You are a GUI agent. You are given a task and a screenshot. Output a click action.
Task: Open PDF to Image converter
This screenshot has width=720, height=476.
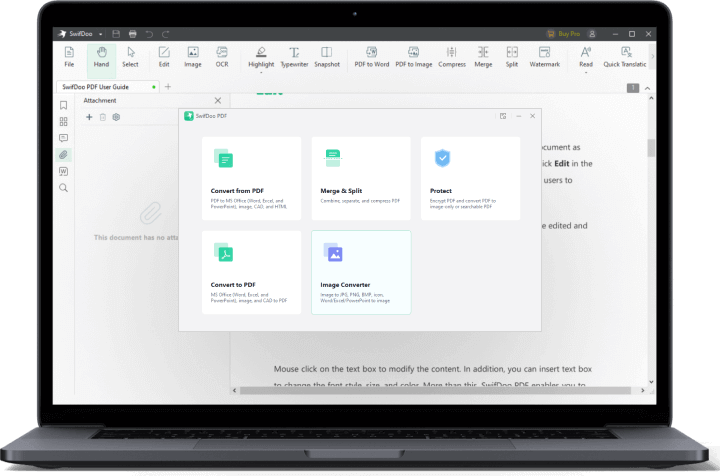414,57
